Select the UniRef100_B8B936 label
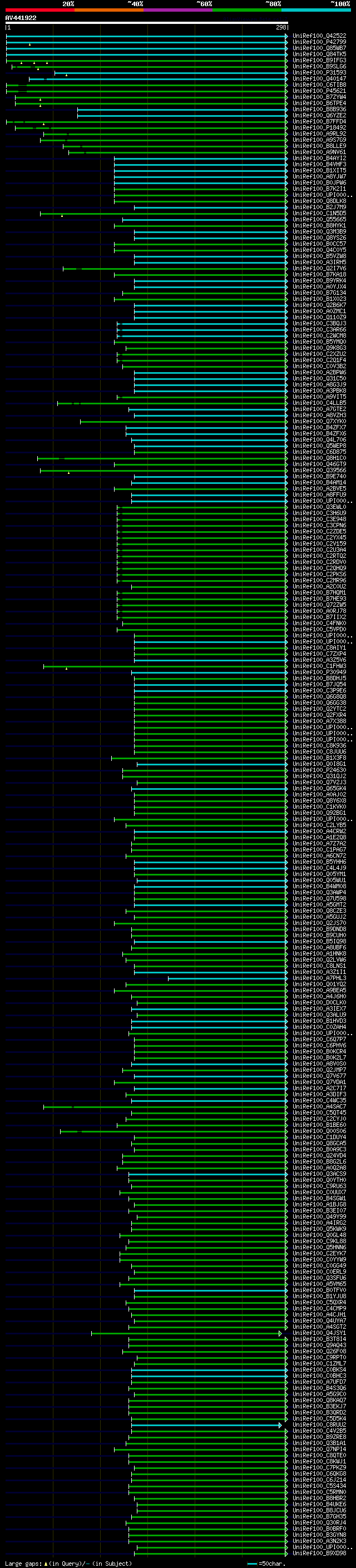 (319, 110)
